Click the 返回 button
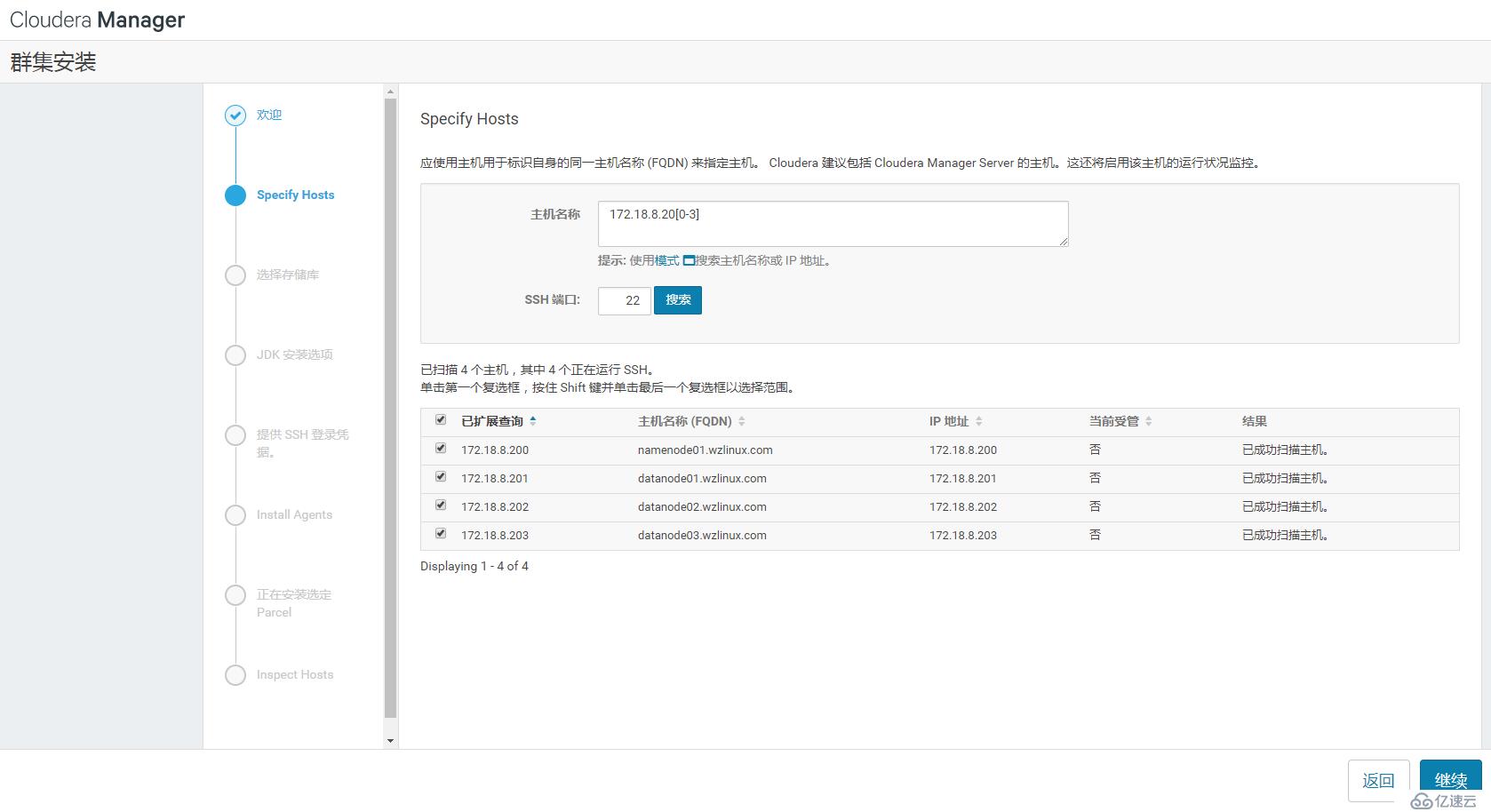Viewport: 1491px width, 812px height. coord(1378,780)
